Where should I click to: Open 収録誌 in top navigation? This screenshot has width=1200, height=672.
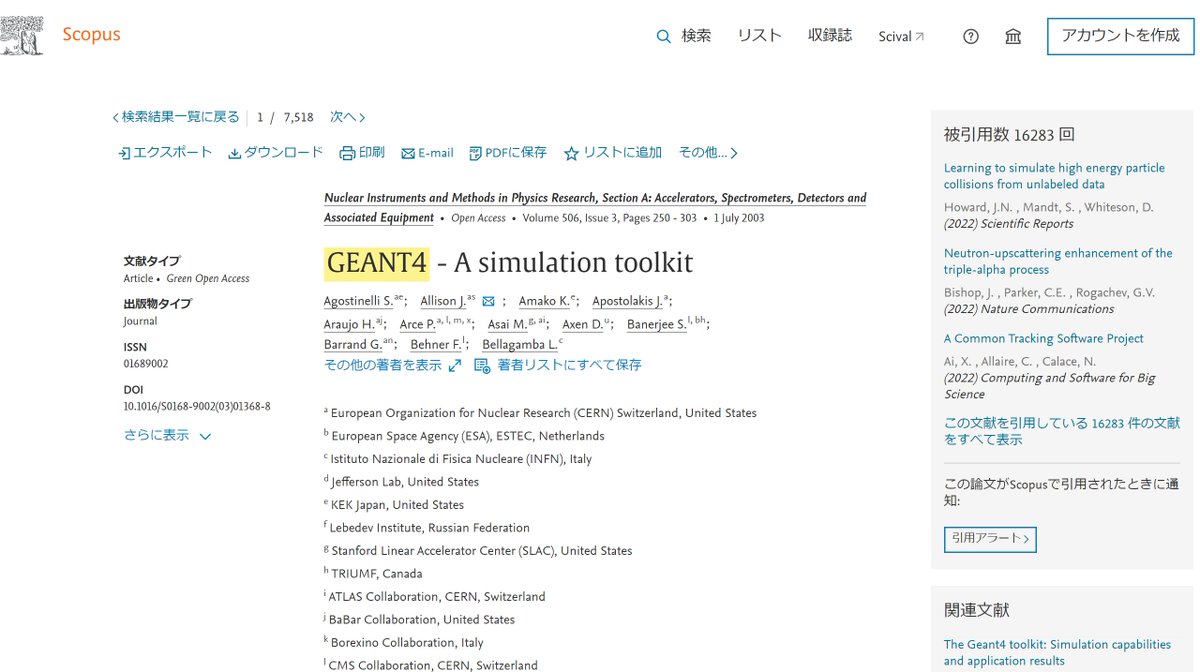(x=830, y=36)
